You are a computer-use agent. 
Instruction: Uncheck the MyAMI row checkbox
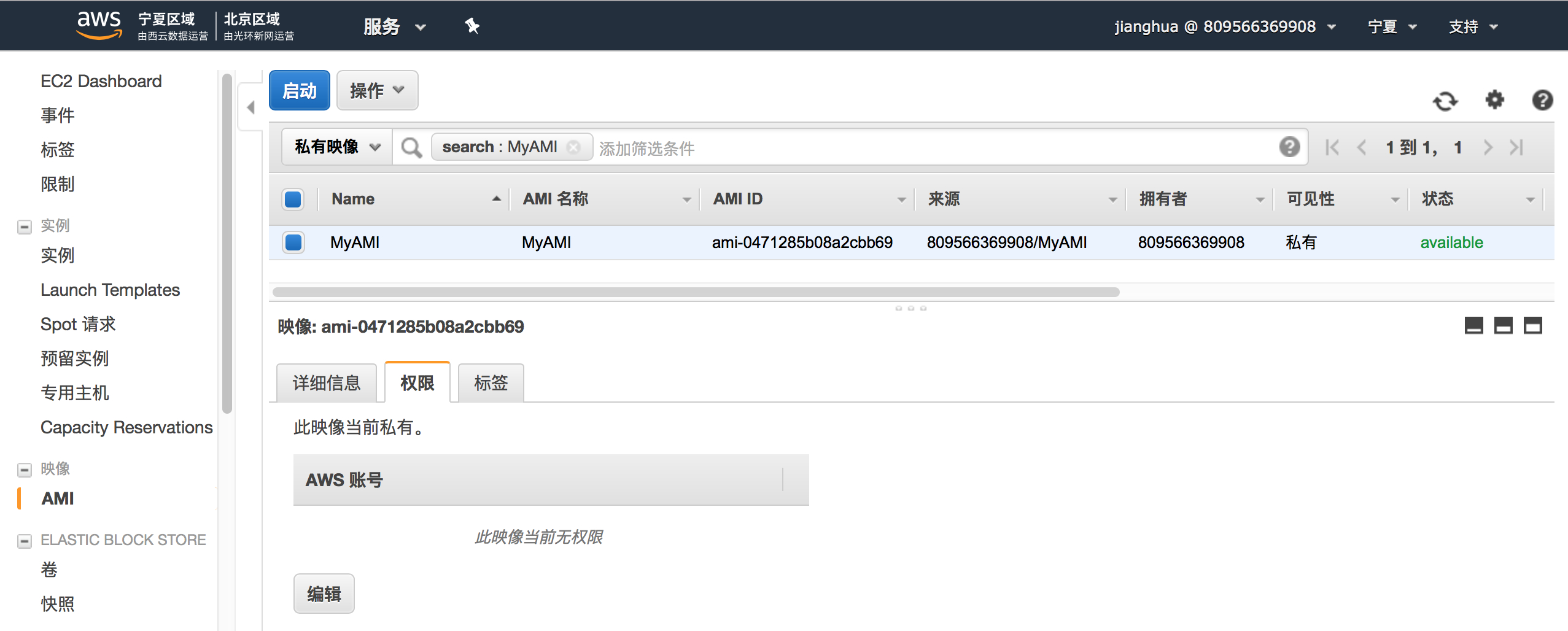click(x=293, y=242)
